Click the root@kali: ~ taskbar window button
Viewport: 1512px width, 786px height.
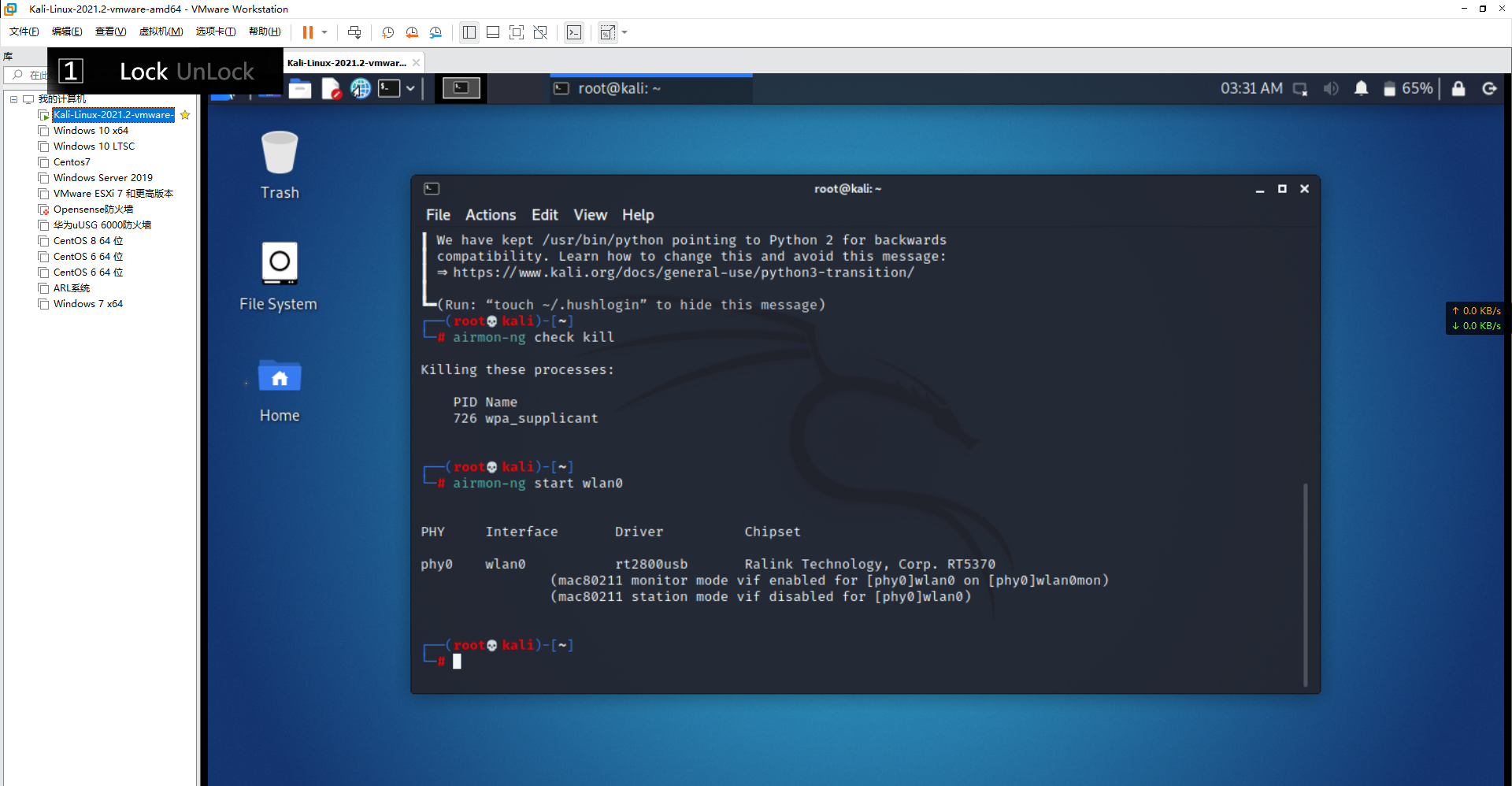tap(650, 88)
